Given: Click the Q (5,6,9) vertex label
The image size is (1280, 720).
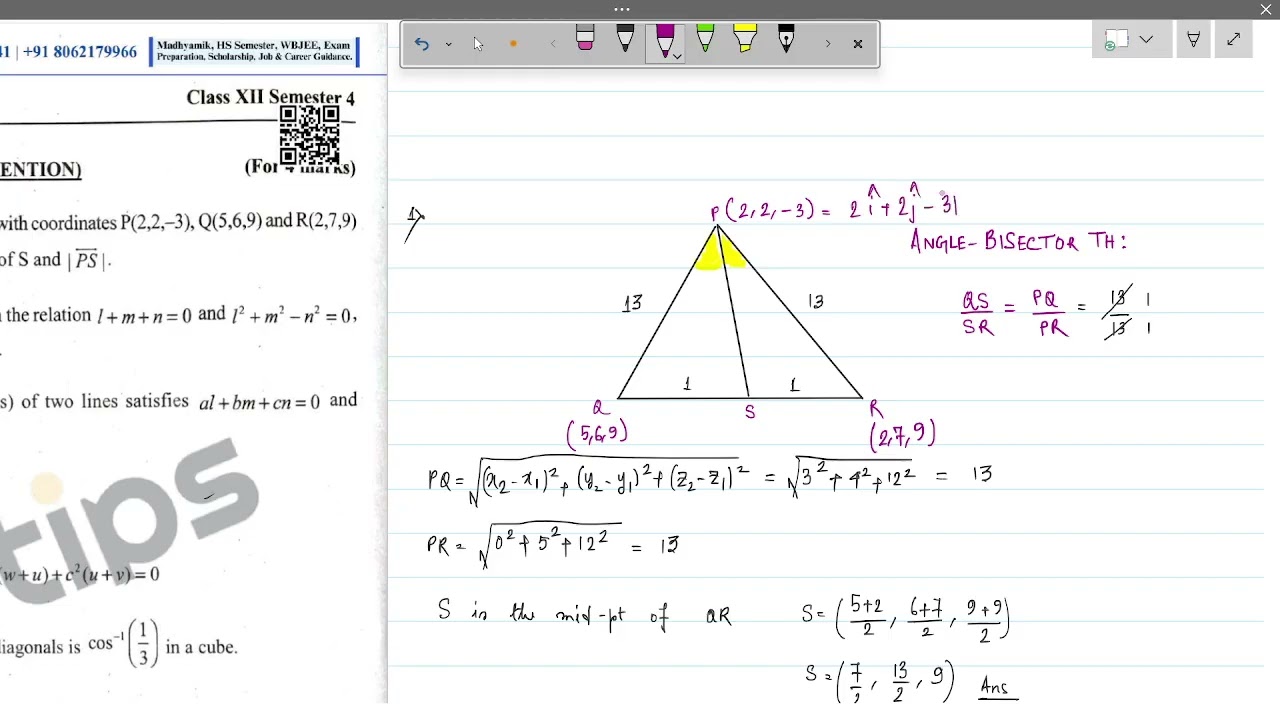Looking at the screenshot, I should [x=598, y=423].
